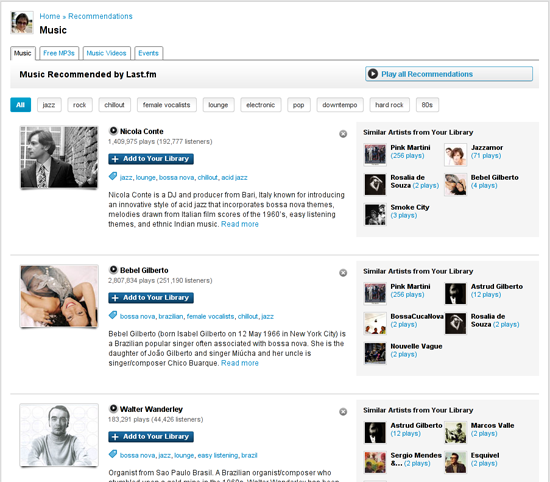Open Bebel Gilberto artist photo
Screen dimensions: 550x482
tap(59, 296)
